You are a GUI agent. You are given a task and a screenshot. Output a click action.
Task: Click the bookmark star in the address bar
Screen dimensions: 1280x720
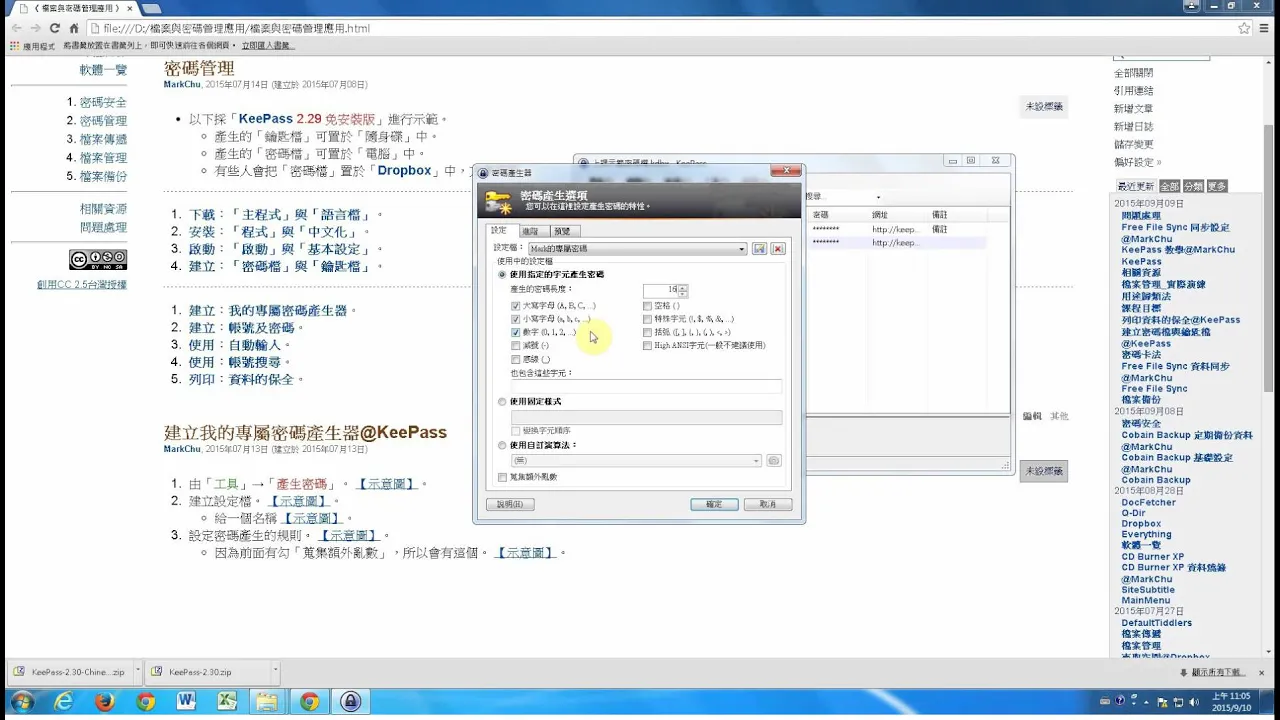pos(1244,28)
